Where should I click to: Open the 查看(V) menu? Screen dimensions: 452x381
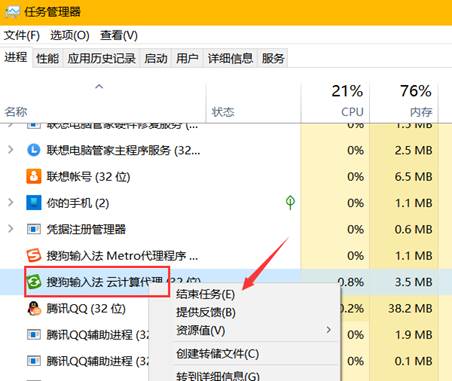click(119, 35)
